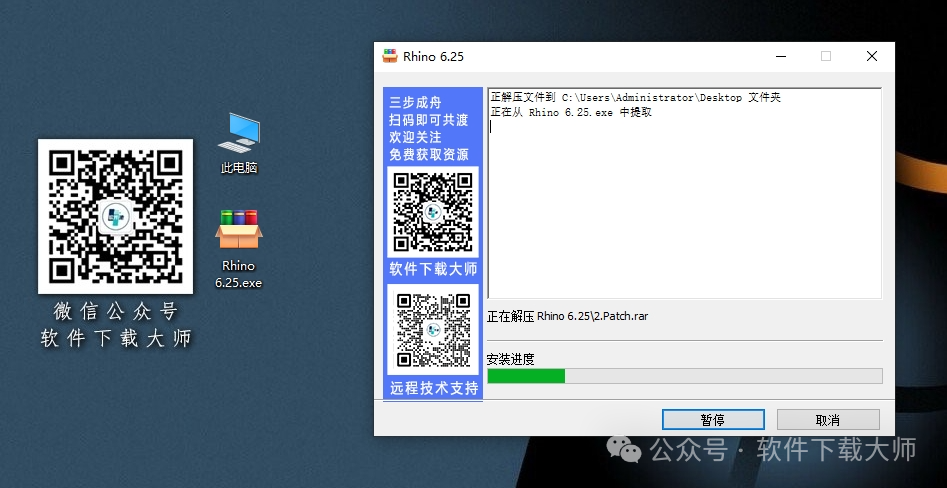947x488 pixels.
Task: Click the 安装进度 label
Action: tap(510, 359)
